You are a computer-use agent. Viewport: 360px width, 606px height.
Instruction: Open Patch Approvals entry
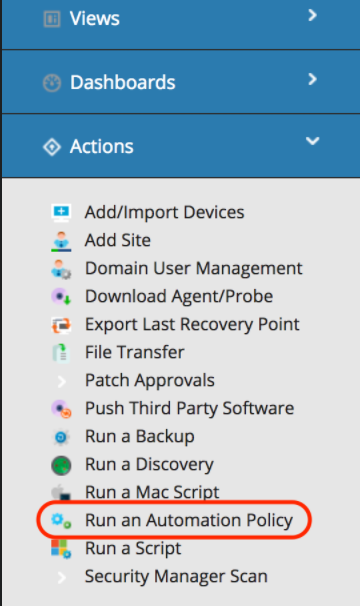click(x=149, y=381)
